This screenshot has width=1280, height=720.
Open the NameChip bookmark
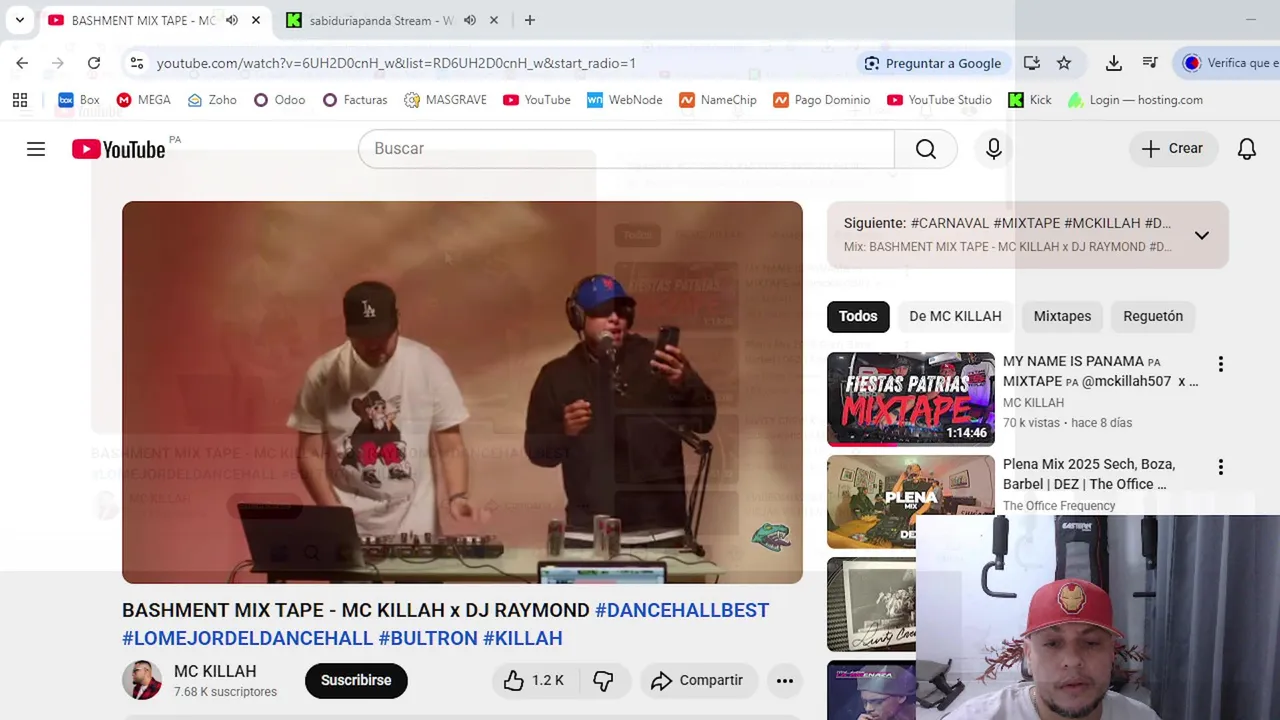[x=718, y=100]
